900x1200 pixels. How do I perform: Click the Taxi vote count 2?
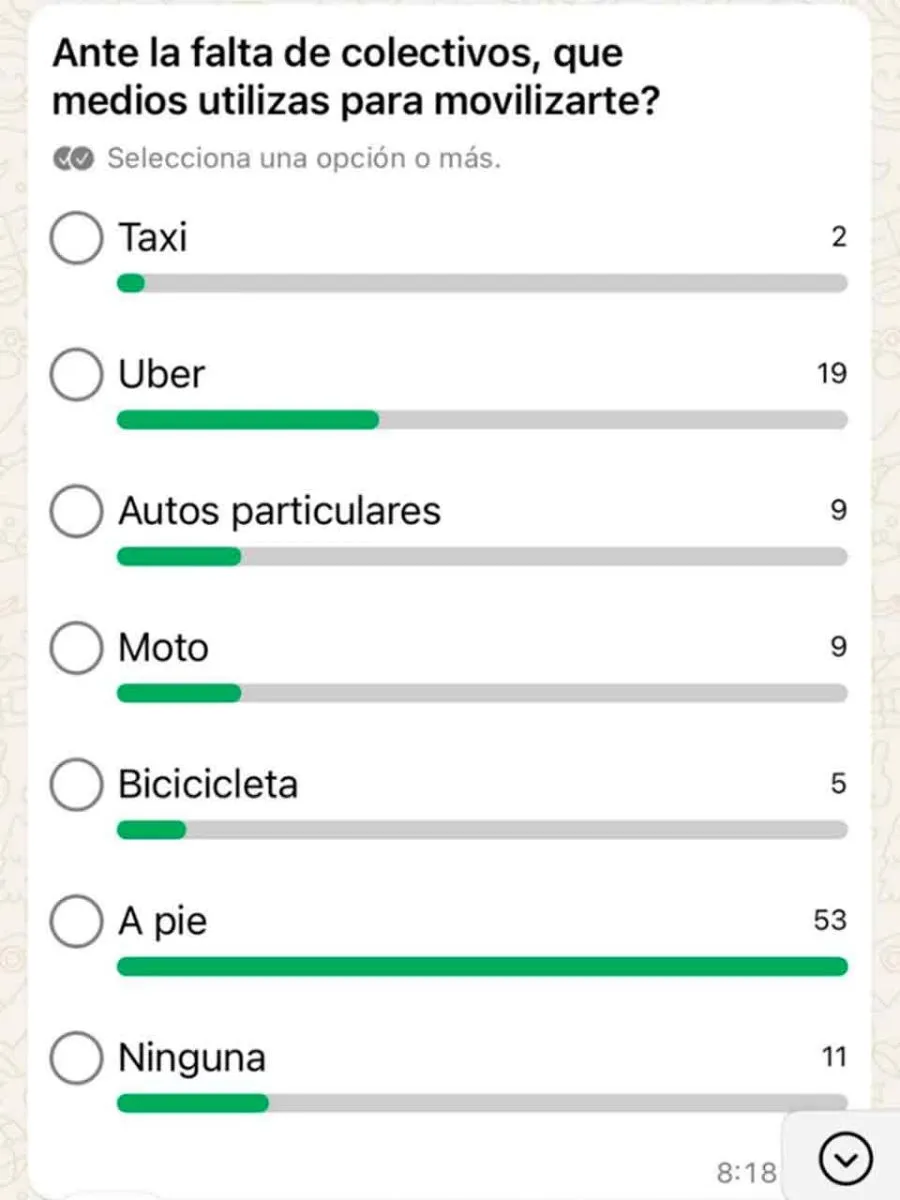838,238
